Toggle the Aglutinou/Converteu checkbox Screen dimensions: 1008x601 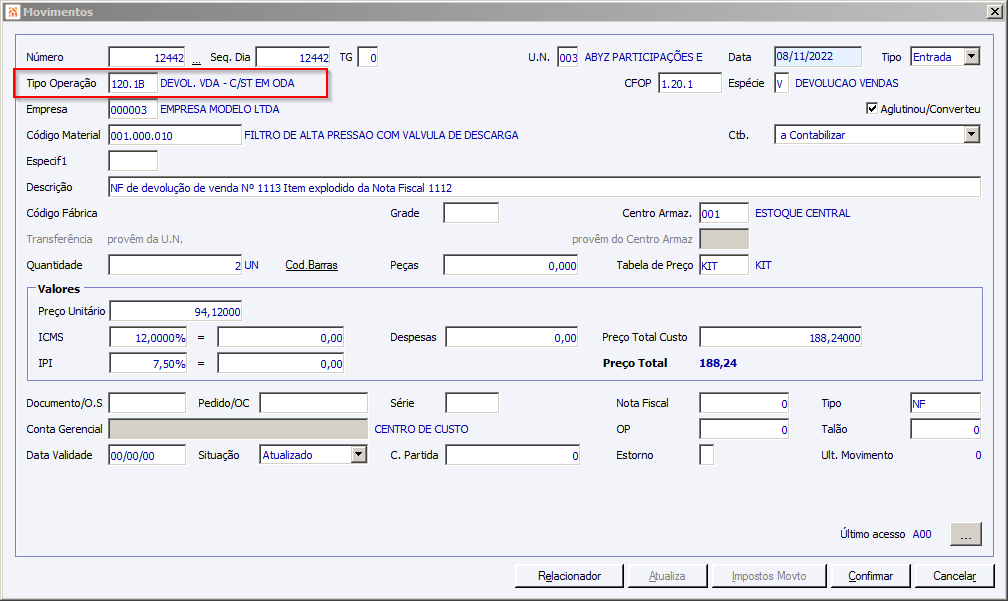[872, 108]
